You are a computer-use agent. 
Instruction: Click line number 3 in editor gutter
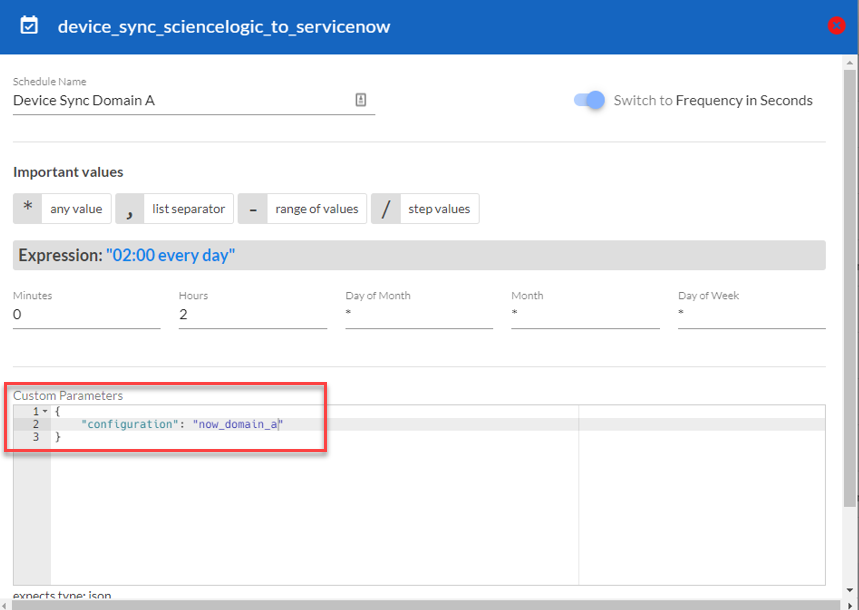35,437
